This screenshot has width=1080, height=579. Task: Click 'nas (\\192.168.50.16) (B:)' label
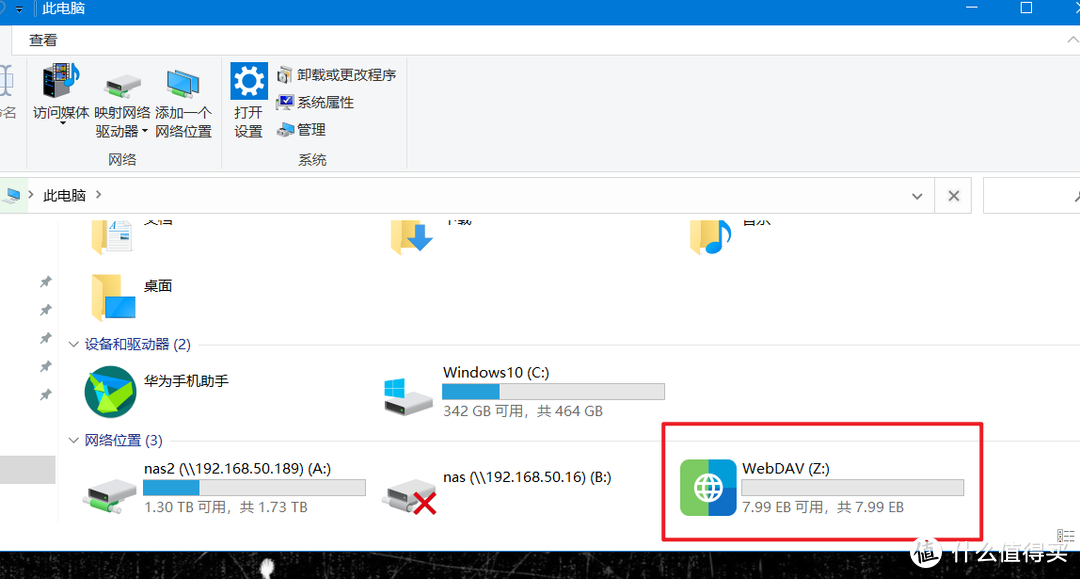pyautogui.click(x=527, y=477)
